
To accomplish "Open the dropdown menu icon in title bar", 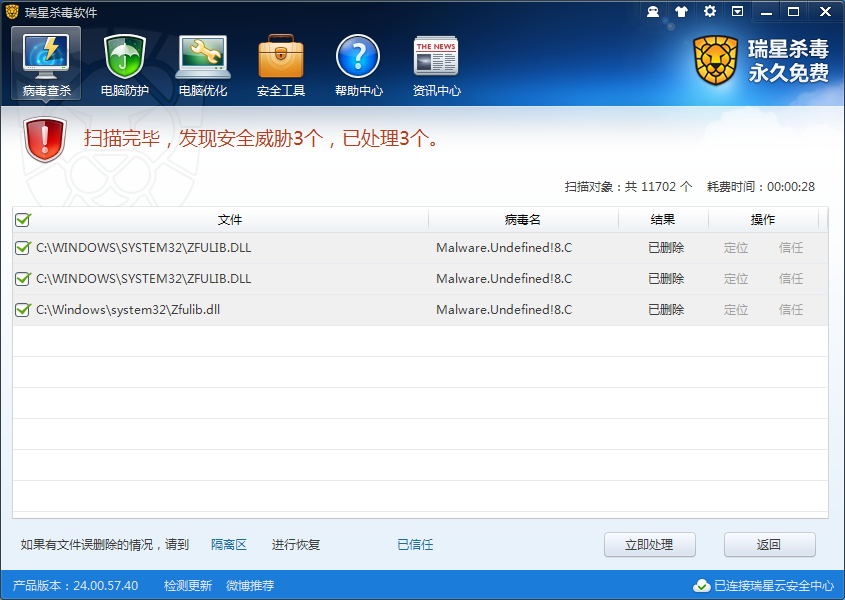I will coord(738,11).
